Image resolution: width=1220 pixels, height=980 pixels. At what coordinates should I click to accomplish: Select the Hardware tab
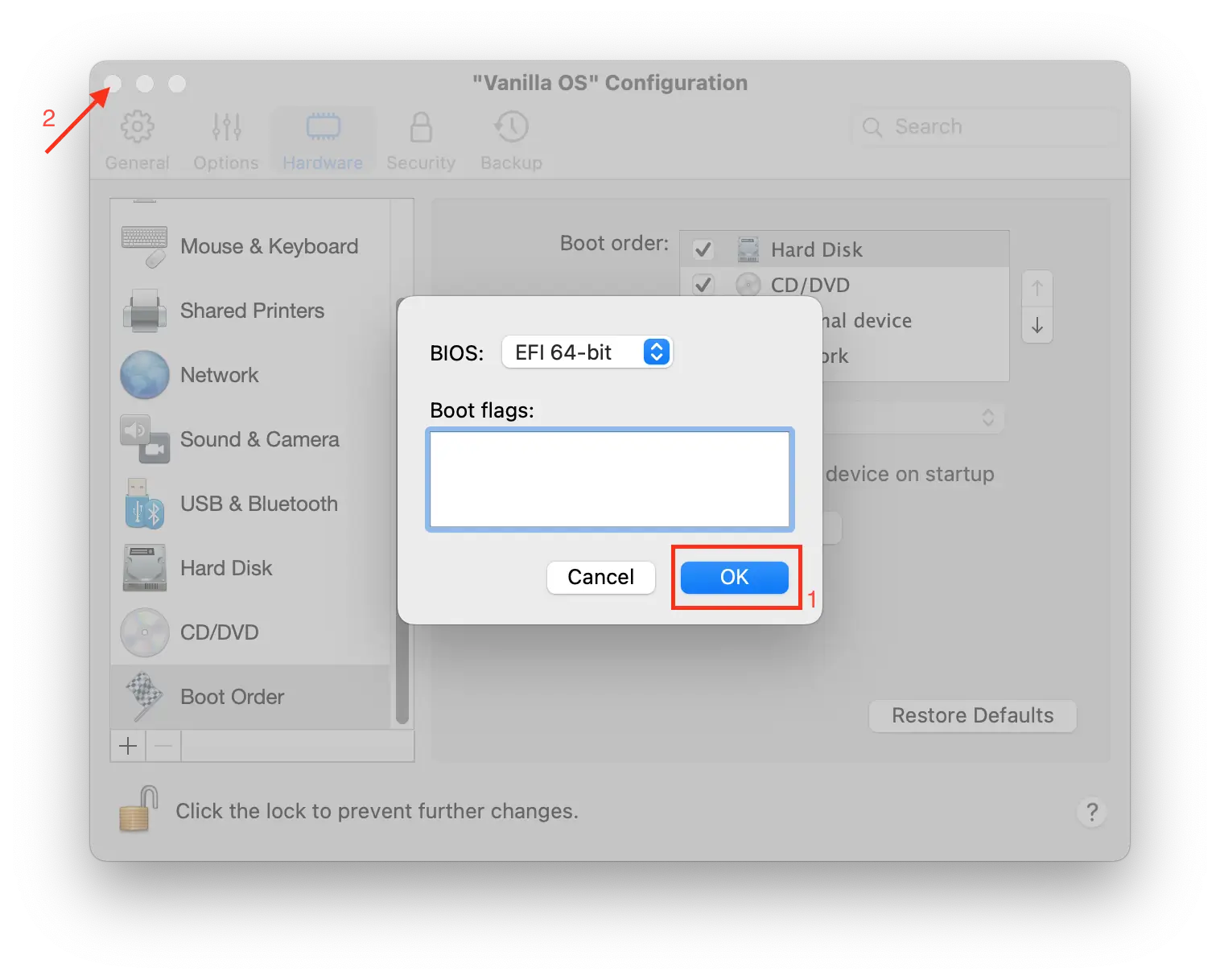coord(323,141)
